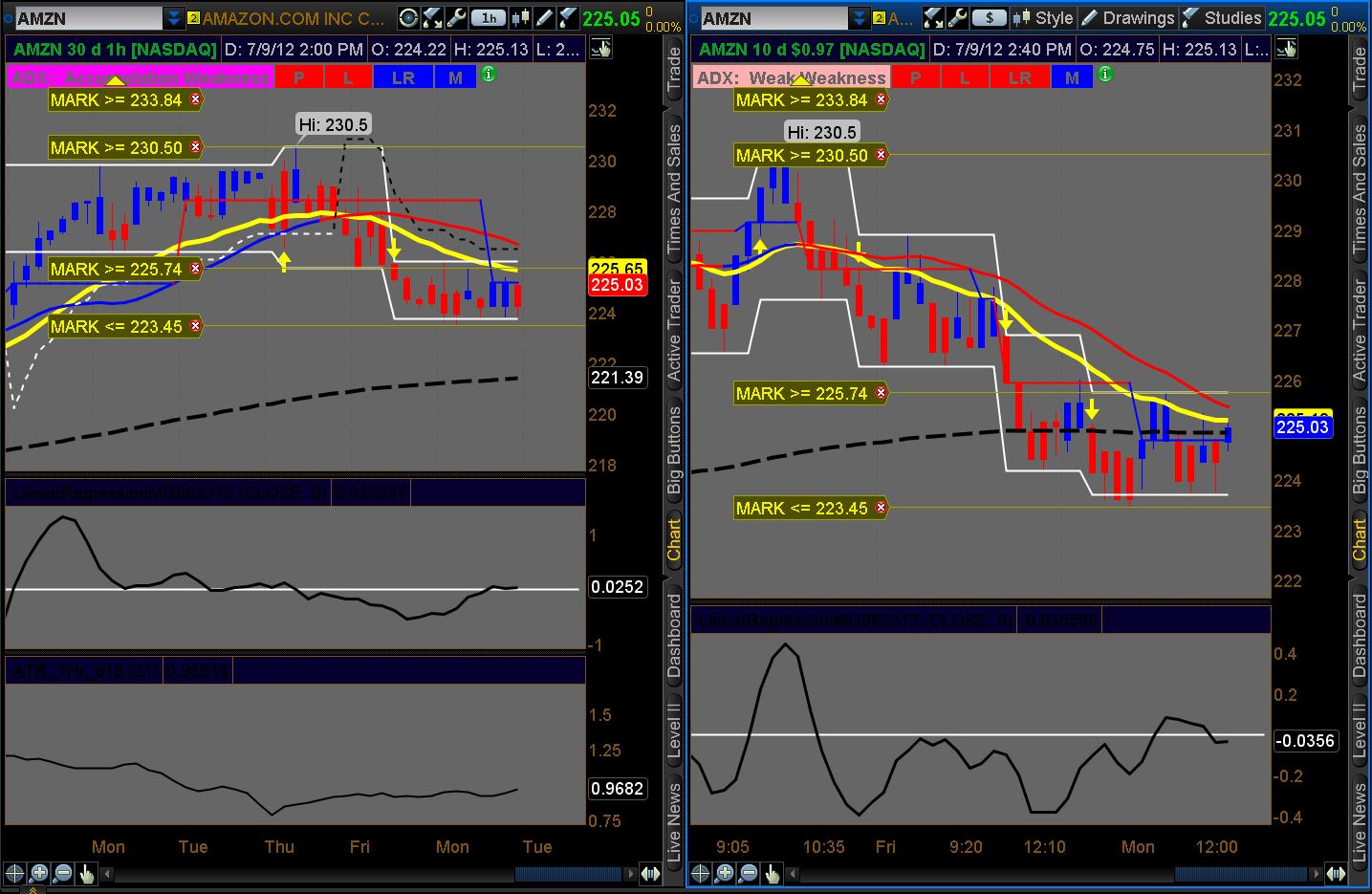1372x894 pixels.
Task: Zoom out on the left chart
Action: (63, 873)
